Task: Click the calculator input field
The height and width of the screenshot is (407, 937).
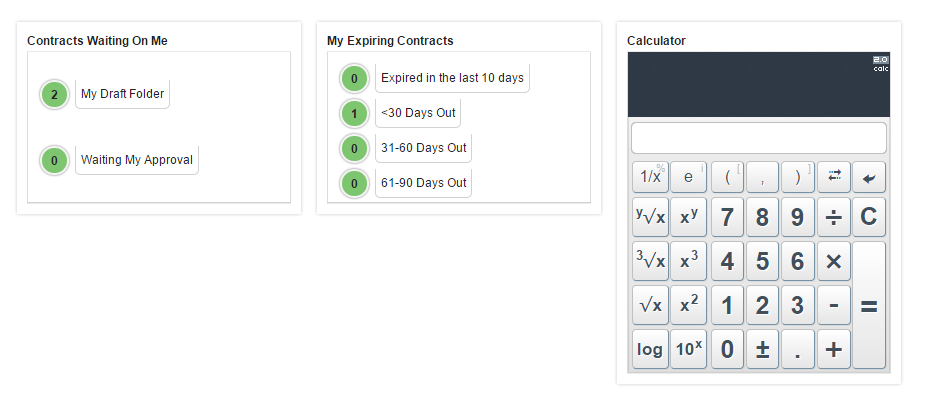Action: tap(758, 138)
